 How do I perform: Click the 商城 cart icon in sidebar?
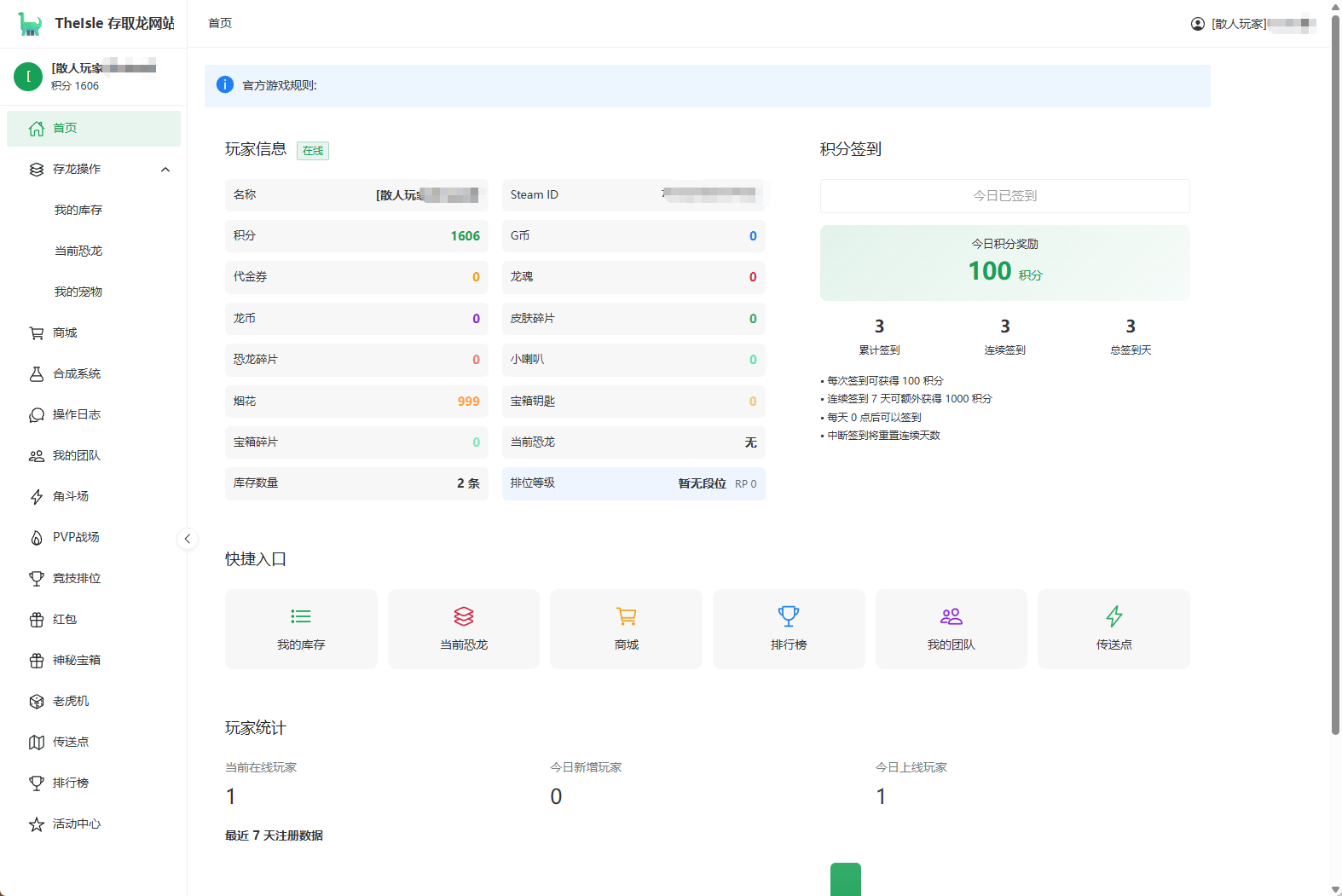coord(37,333)
